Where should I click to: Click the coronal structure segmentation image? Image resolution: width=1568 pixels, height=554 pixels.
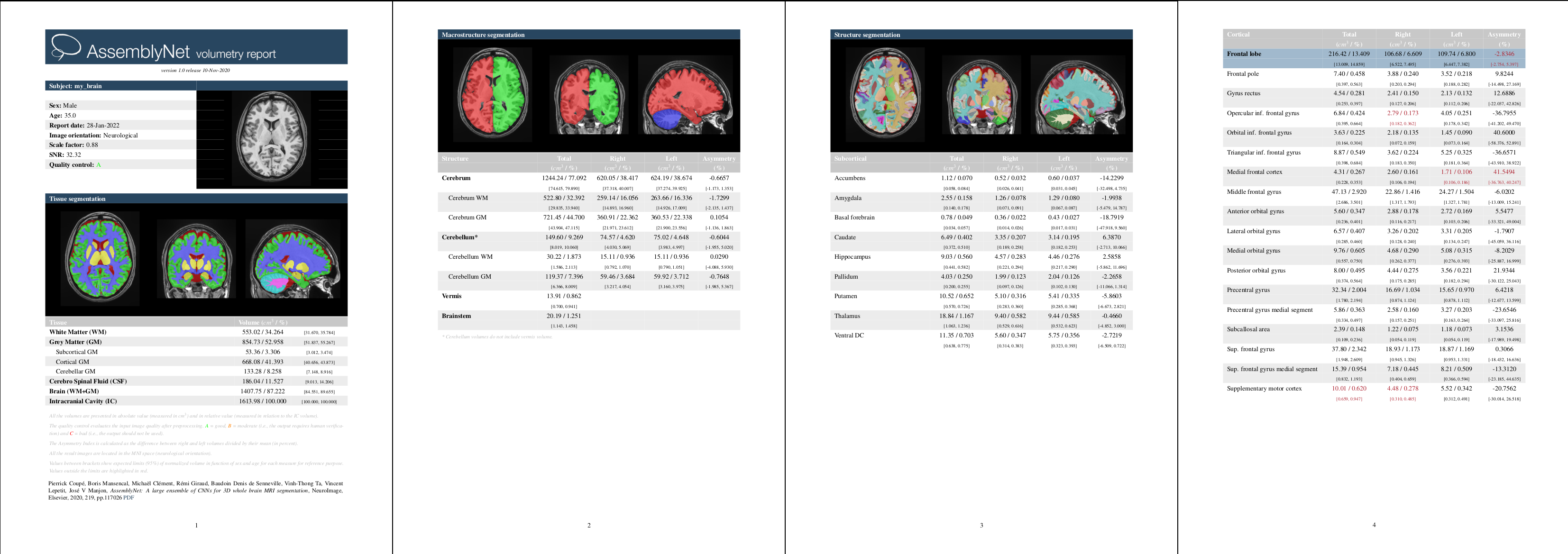[x=981, y=95]
